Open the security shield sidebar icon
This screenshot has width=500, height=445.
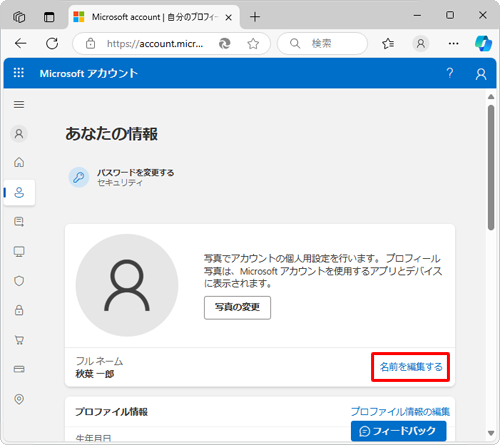19,281
